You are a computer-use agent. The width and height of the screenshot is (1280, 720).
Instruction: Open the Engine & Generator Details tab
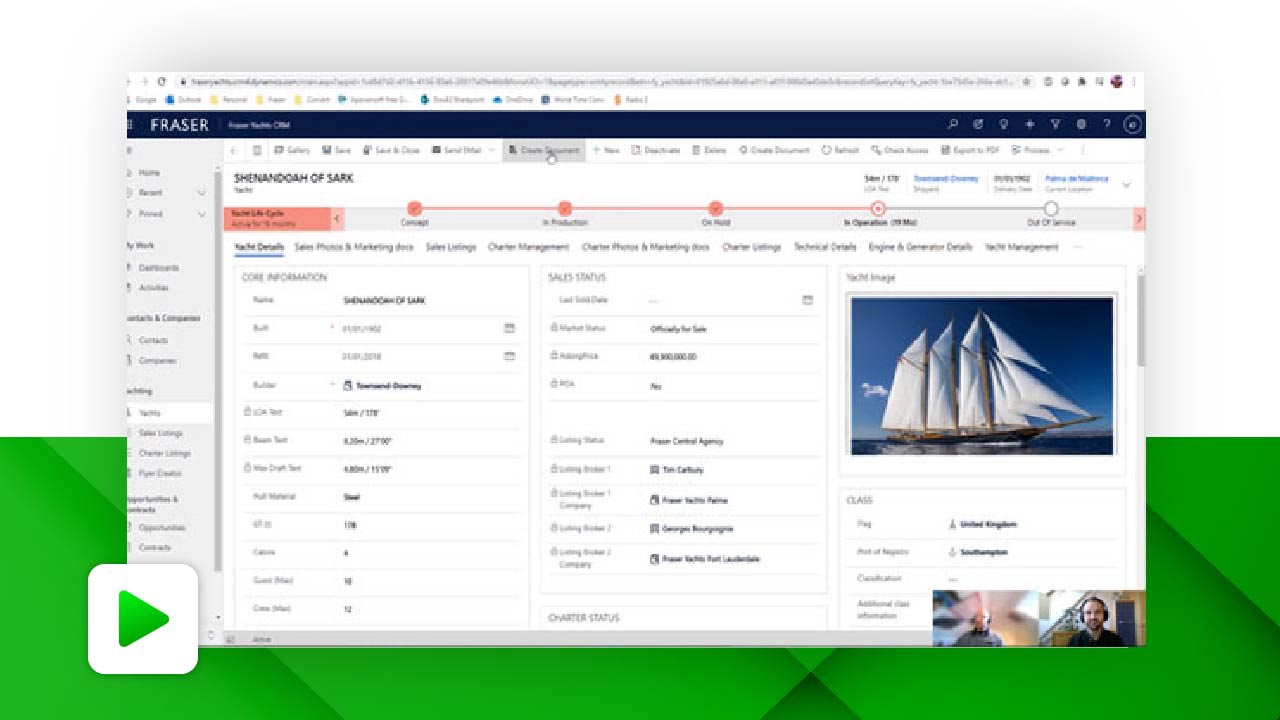(920, 247)
